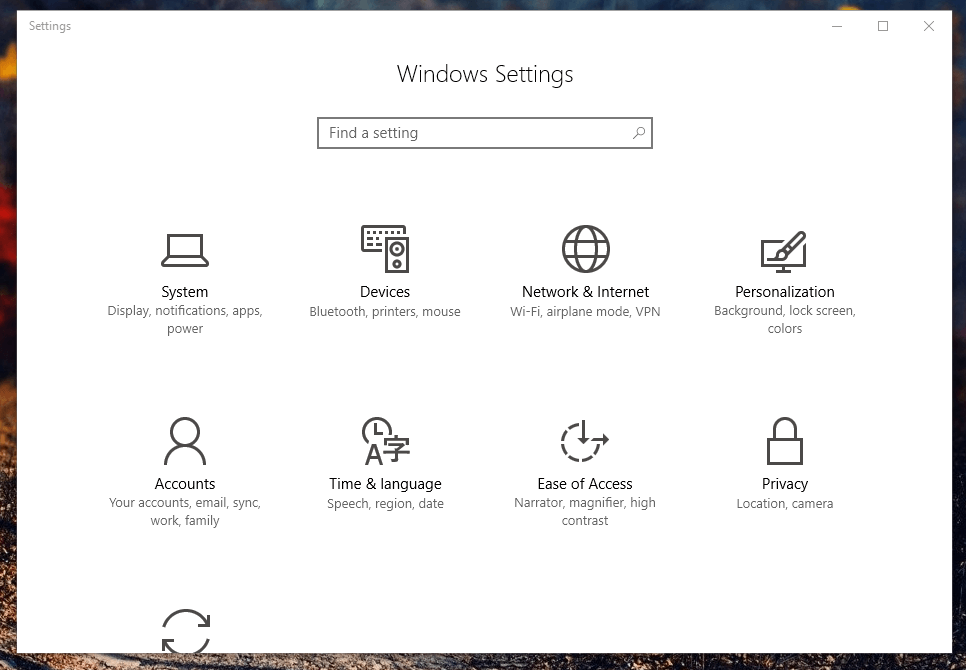The height and width of the screenshot is (670, 966).
Task: Select 'Location, camera' description under Privacy
Action: [784, 504]
